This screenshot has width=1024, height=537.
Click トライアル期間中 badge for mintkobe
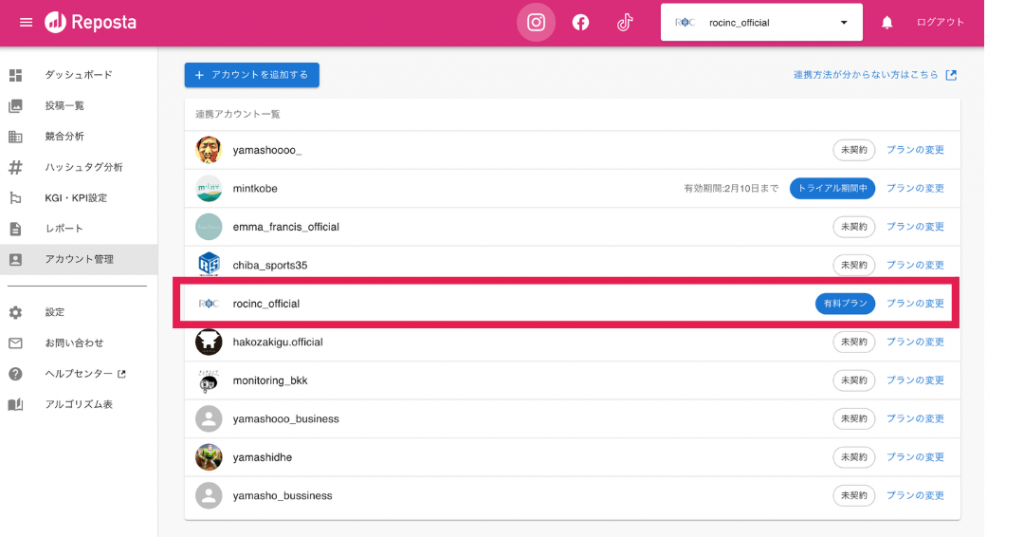tap(833, 188)
